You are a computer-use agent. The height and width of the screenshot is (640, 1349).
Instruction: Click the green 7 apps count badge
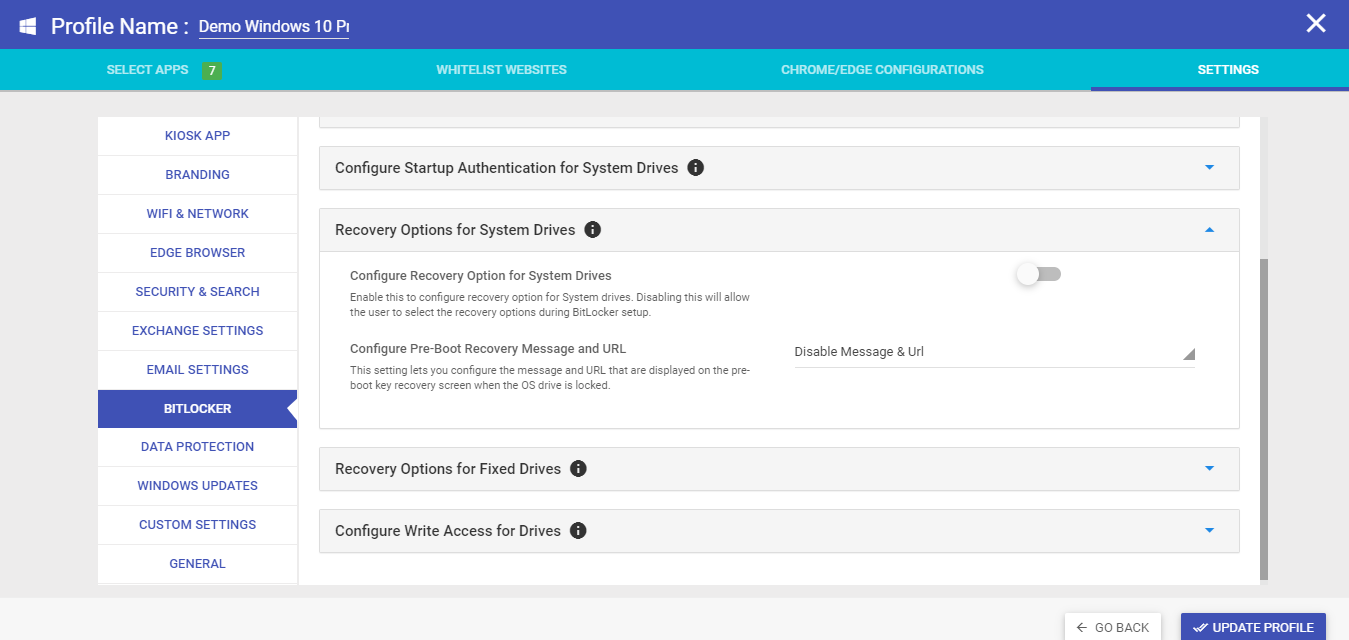[x=211, y=70]
